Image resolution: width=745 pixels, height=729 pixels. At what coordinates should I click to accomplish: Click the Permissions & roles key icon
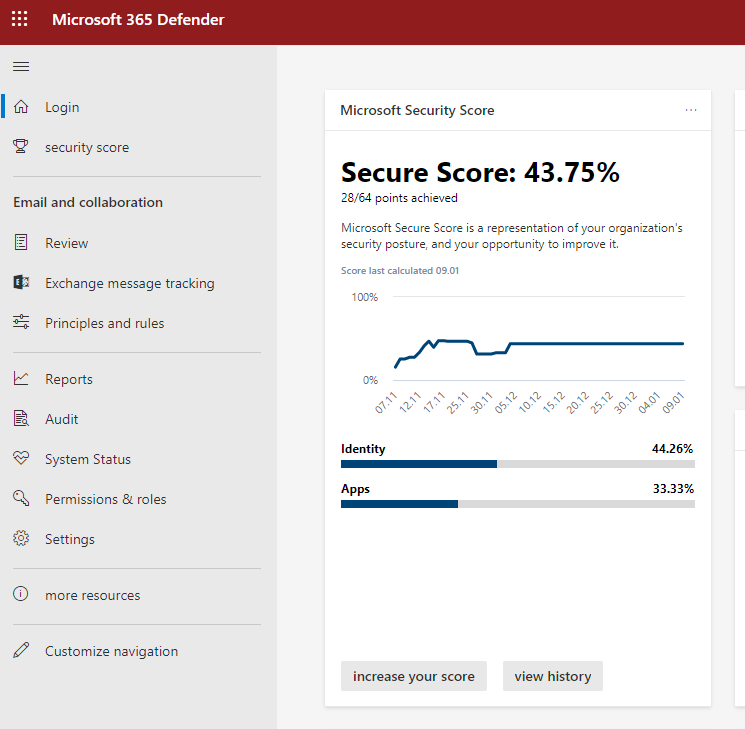pyautogui.click(x=21, y=499)
